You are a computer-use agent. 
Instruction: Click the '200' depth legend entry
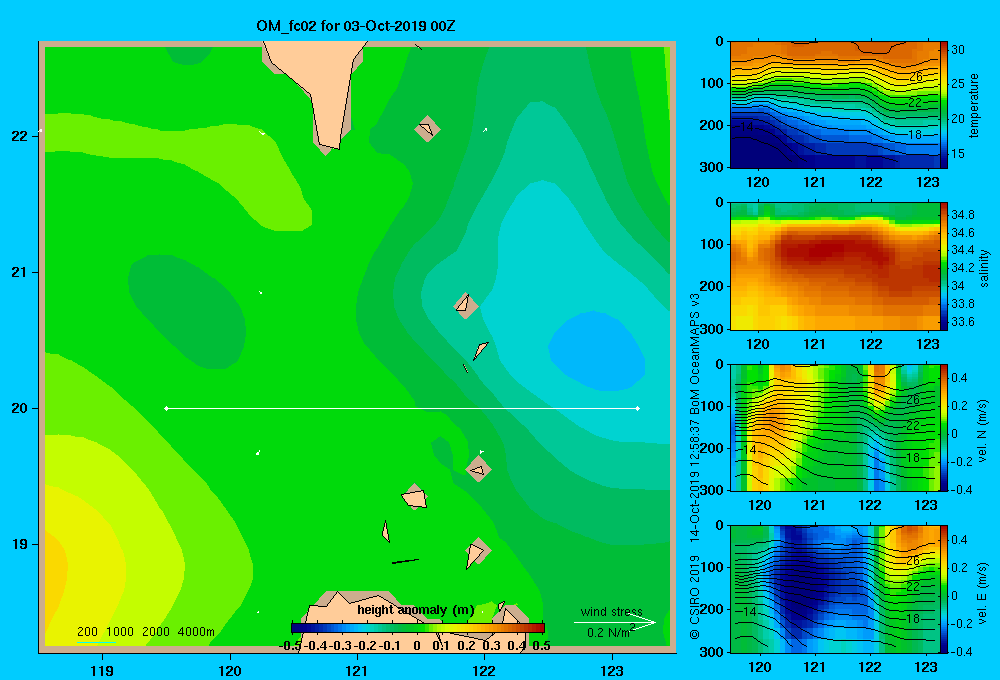(x=87, y=632)
